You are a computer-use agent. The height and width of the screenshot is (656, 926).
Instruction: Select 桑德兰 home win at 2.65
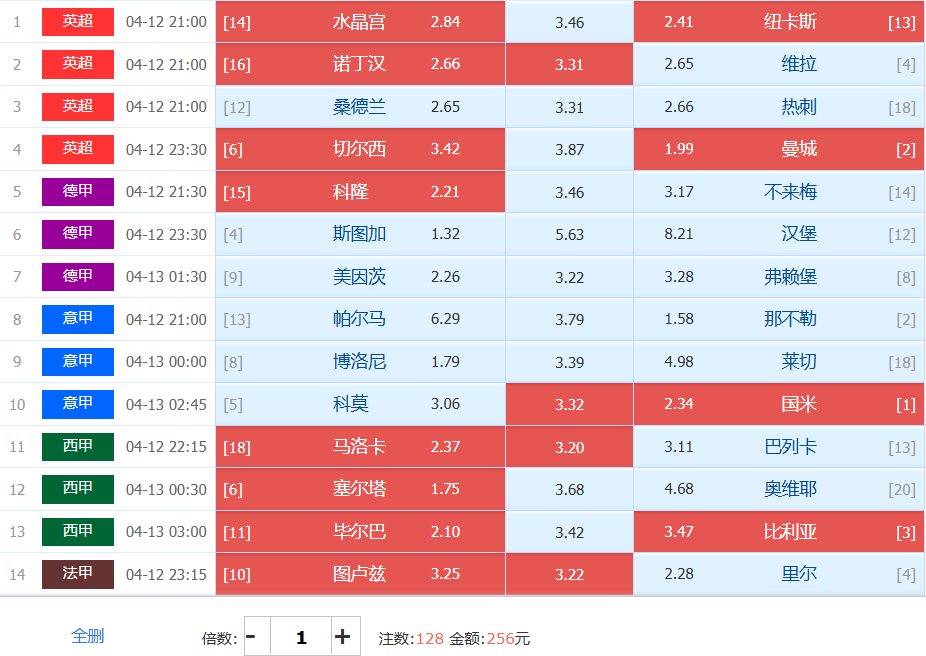pyautogui.click(x=360, y=107)
